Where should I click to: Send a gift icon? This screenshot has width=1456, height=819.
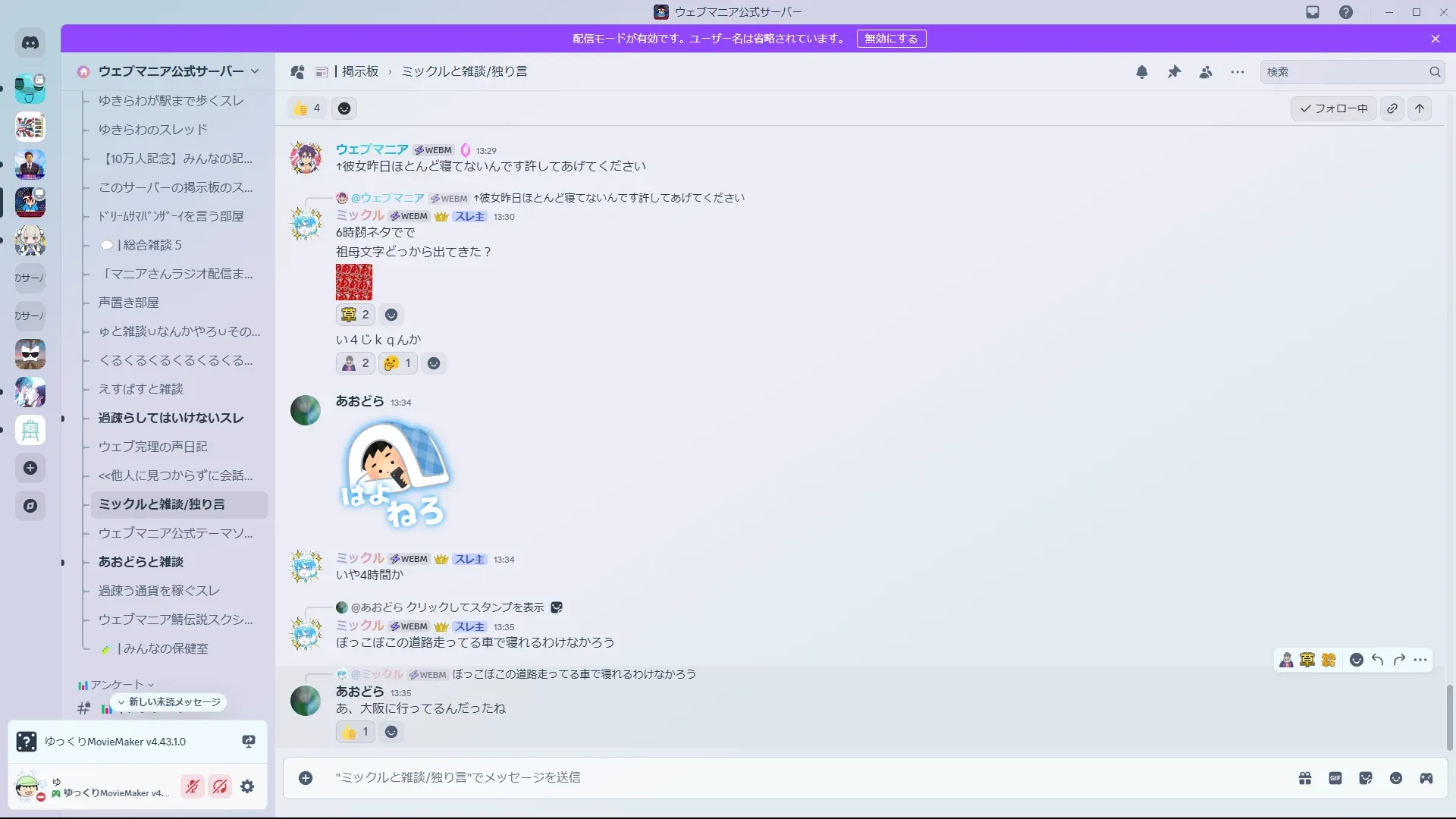pos(1305,778)
